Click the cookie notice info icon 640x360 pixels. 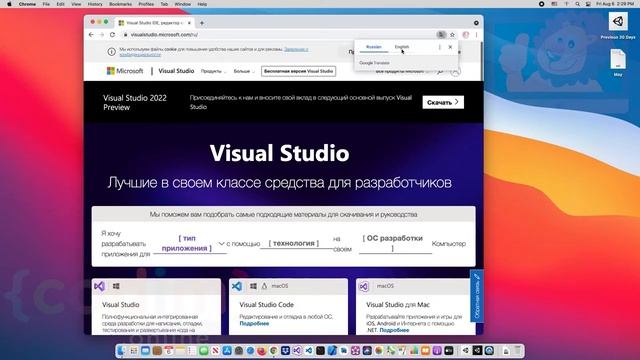(x=111, y=52)
